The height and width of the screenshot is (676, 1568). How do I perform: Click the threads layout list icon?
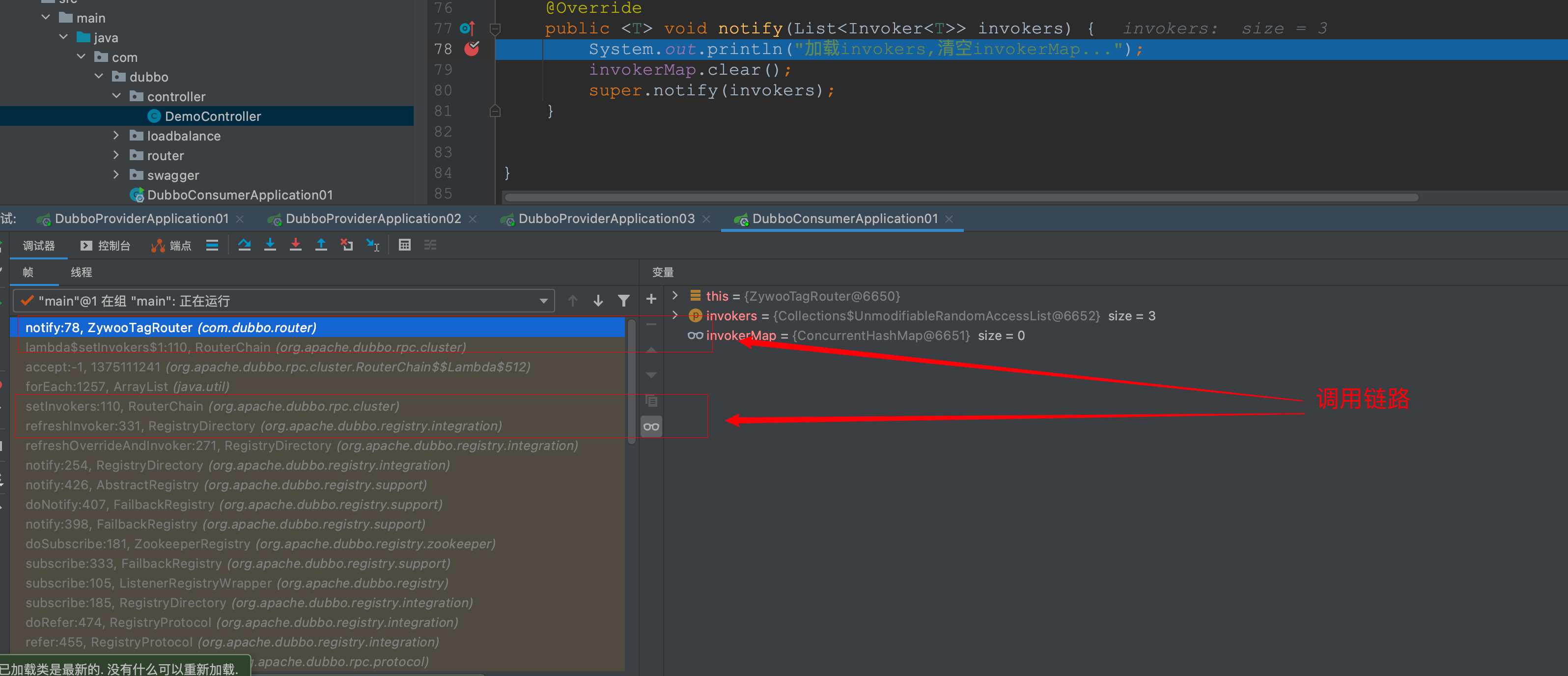(212, 246)
